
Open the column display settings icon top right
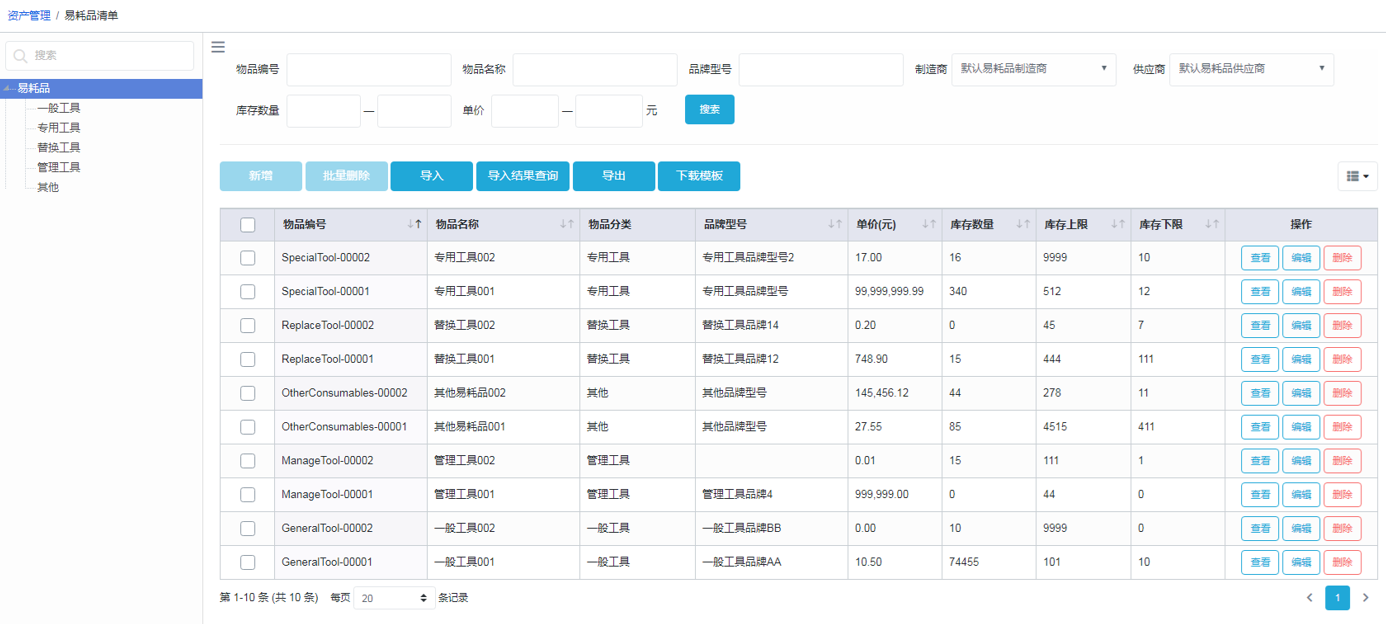1357,176
